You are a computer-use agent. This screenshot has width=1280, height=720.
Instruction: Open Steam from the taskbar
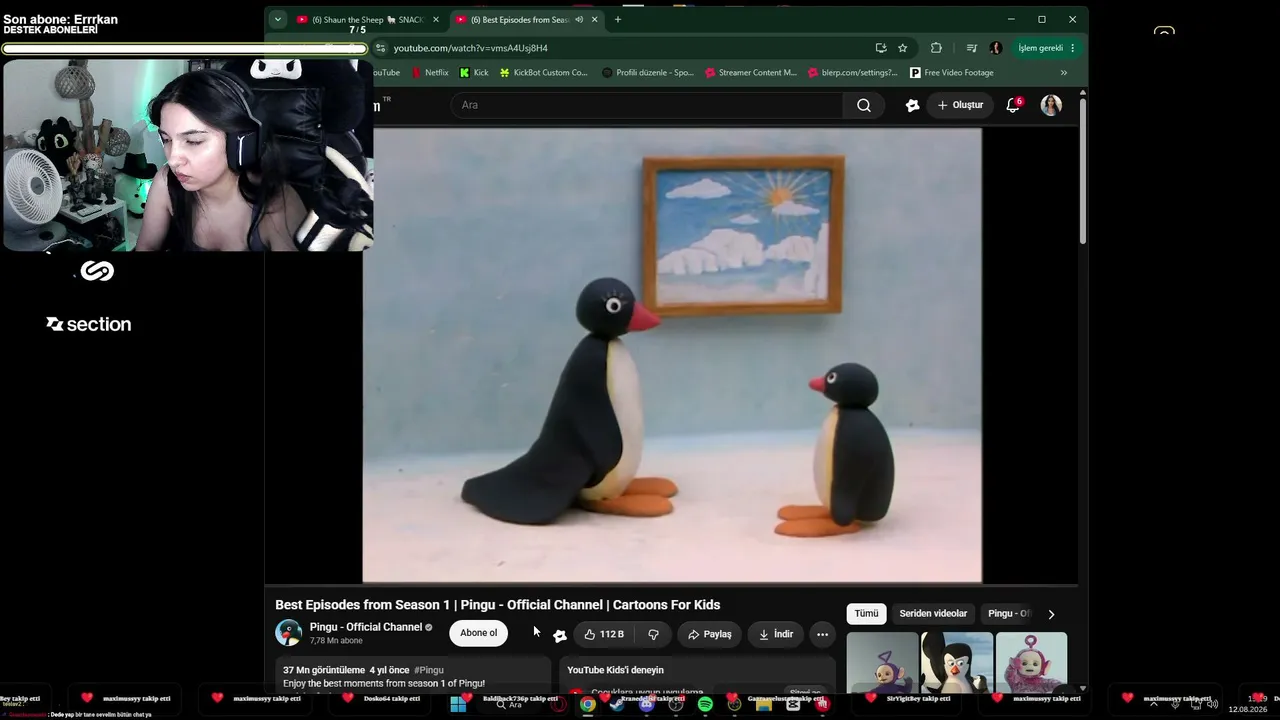pyautogui.click(x=617, y=705)
